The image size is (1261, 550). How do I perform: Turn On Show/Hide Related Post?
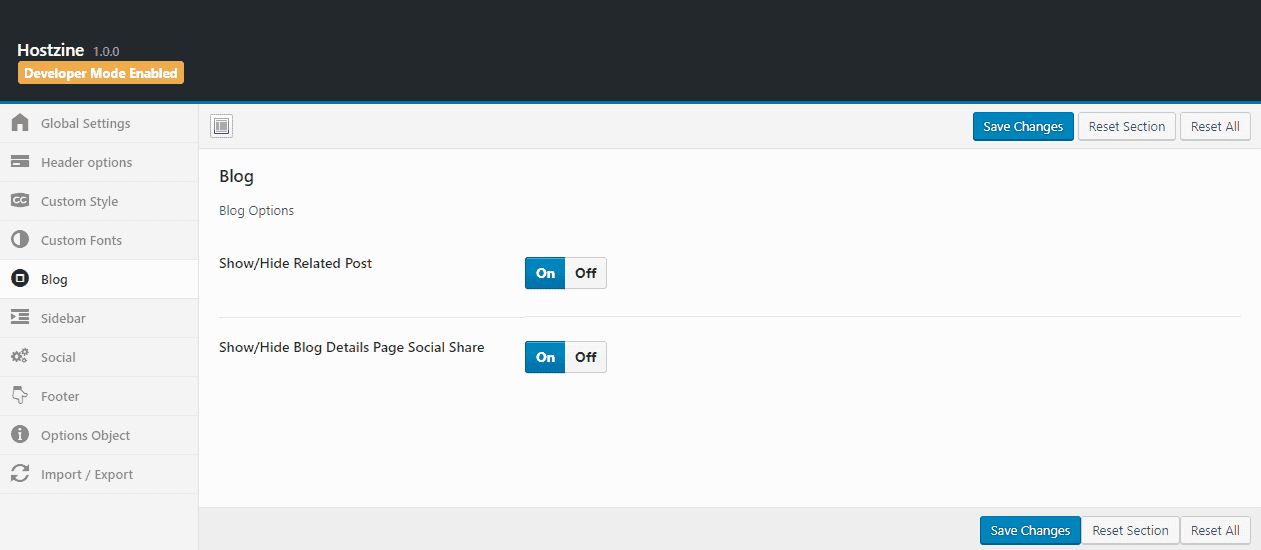coord(545,273)
